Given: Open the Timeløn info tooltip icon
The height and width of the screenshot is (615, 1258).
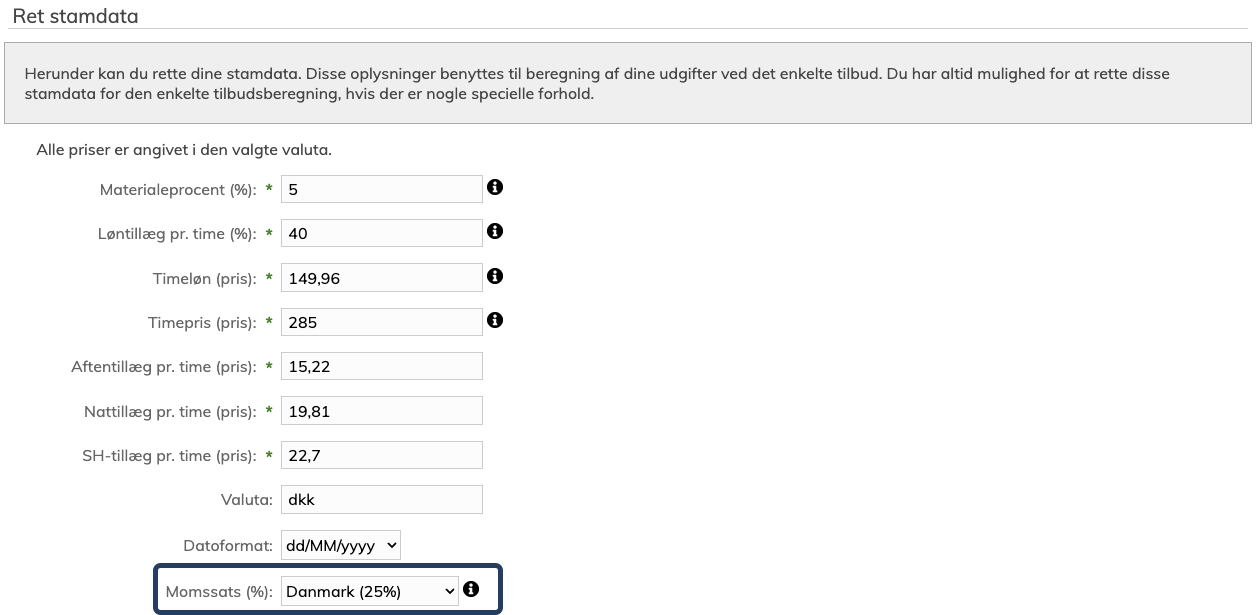Looking at the screenshot, I should (x=494, y=276).
